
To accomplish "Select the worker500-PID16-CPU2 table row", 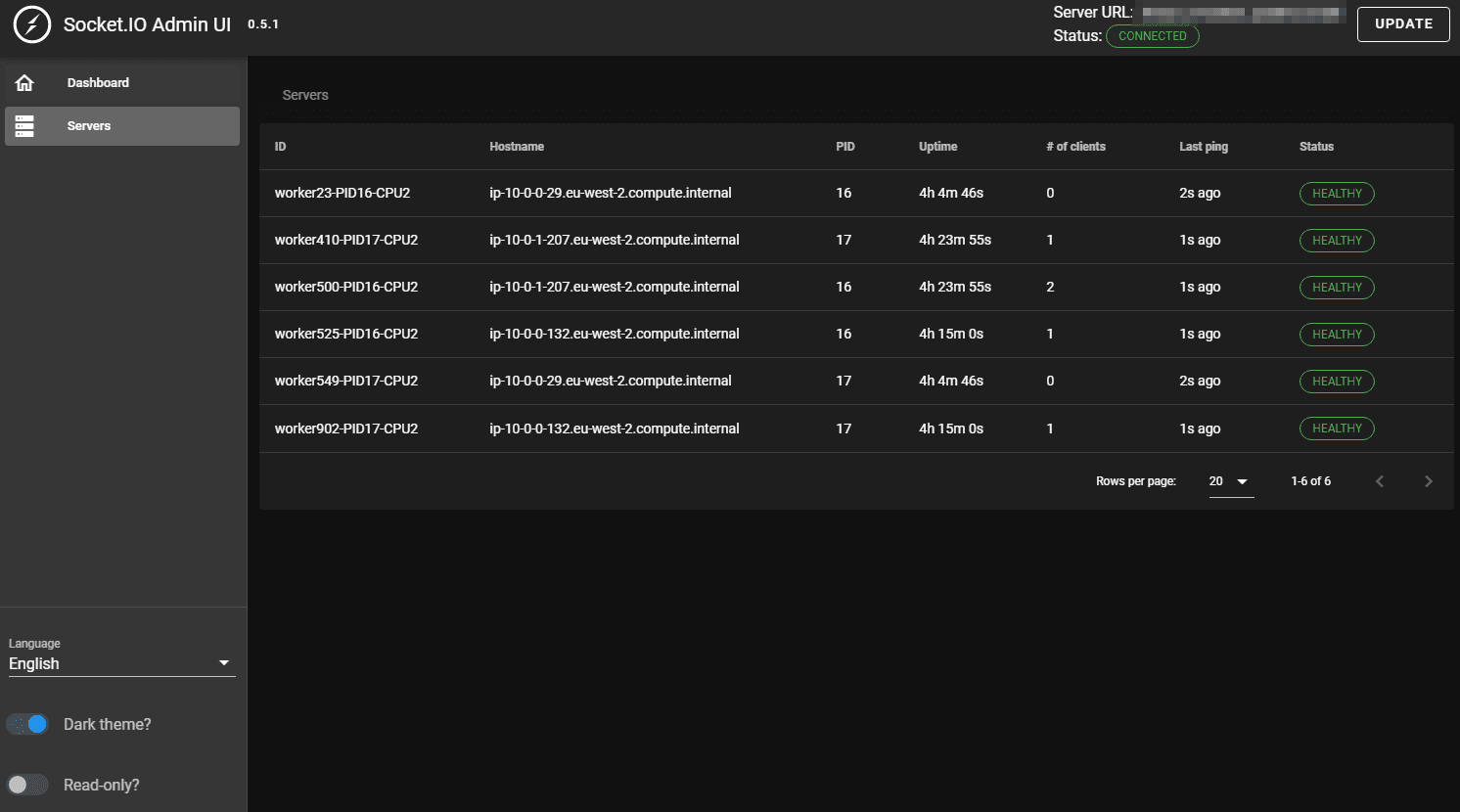I will tap(685, 287).
